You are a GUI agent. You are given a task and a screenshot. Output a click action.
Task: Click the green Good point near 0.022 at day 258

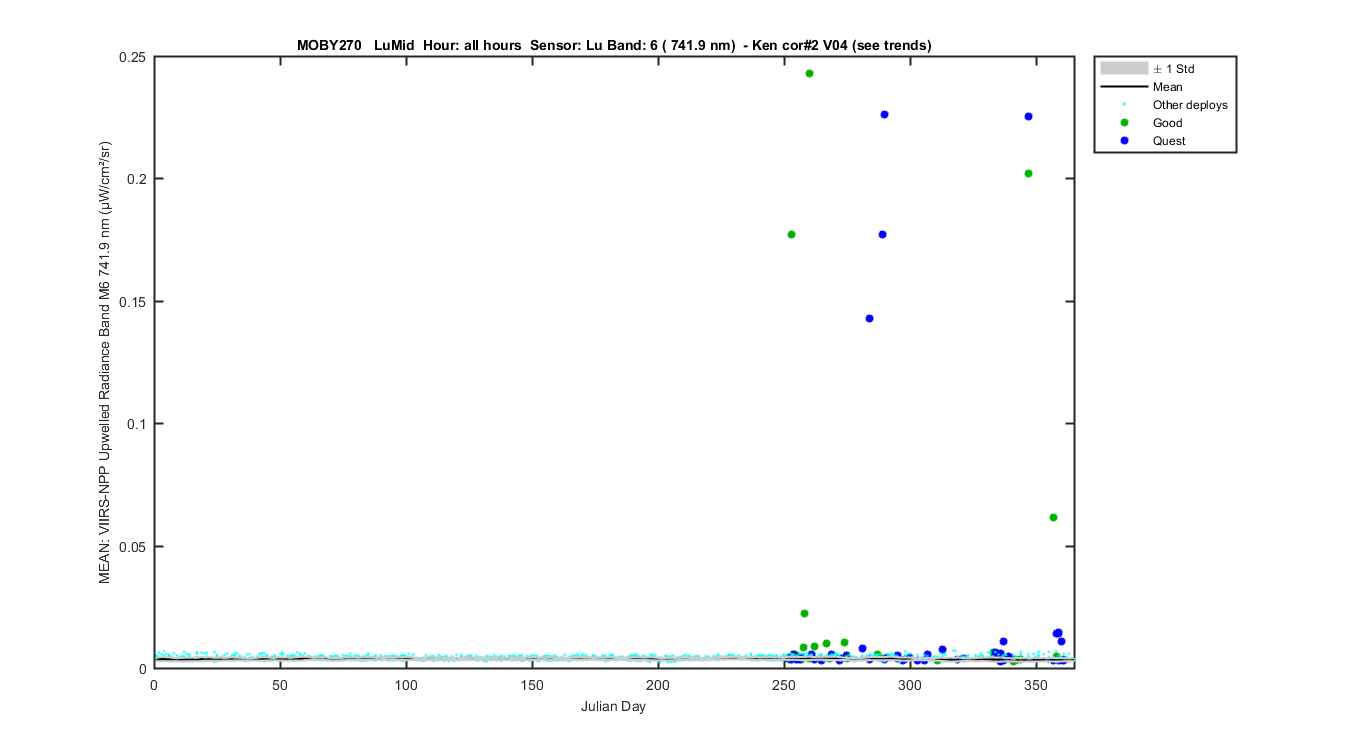click(804, 613)
